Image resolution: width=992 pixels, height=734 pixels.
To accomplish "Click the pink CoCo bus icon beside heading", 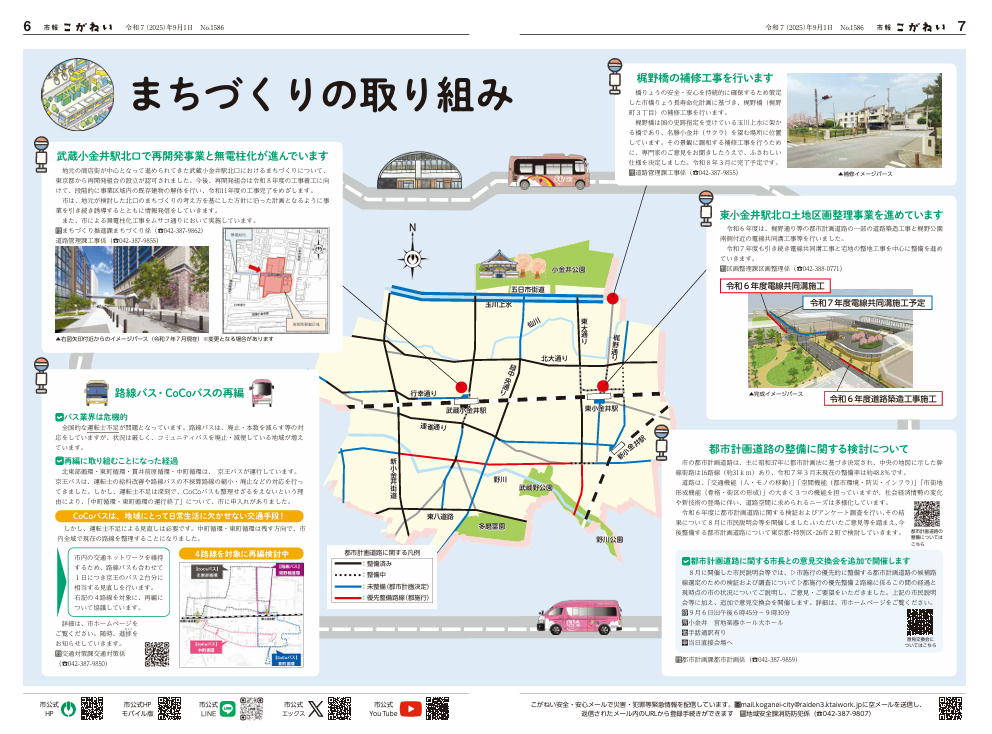I will tap(262, 391).
